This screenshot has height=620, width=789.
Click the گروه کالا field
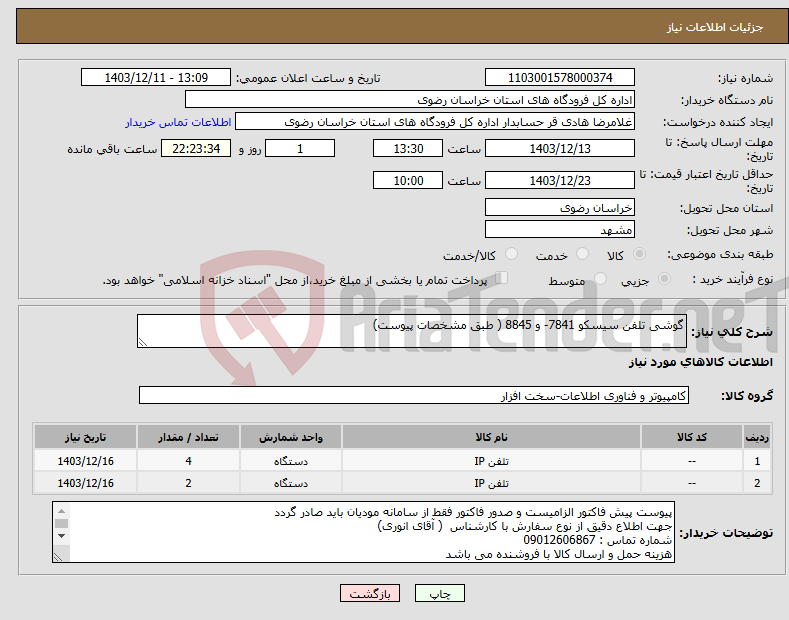414,396
